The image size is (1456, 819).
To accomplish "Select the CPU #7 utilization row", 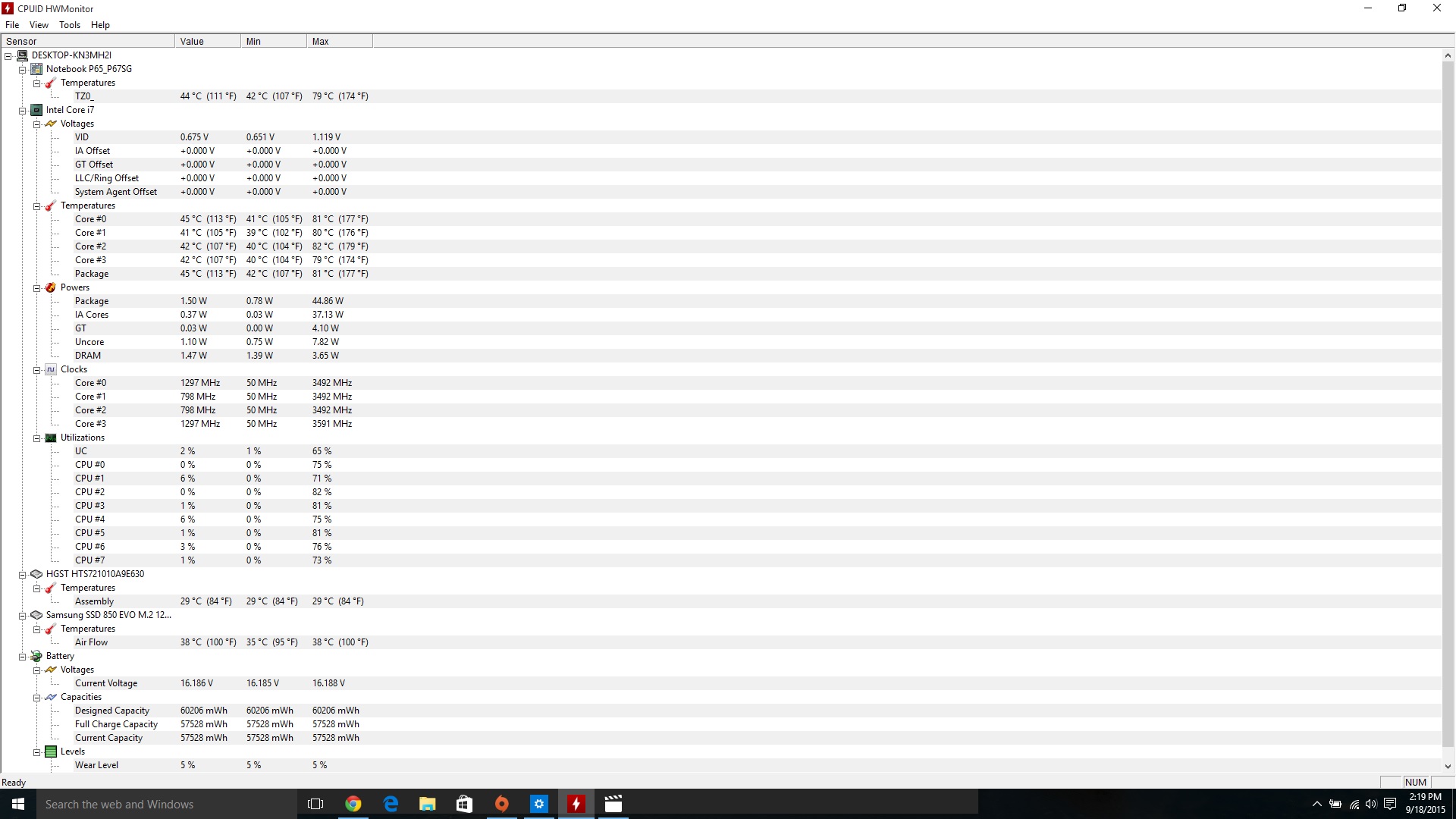I will 720,560.
